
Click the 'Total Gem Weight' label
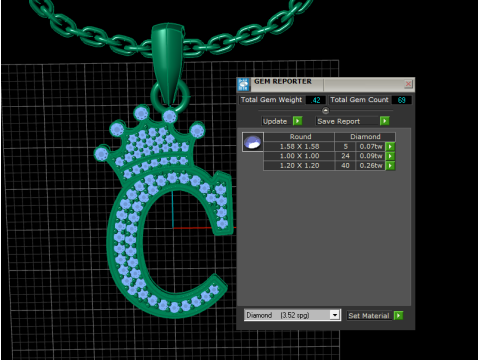271,100
